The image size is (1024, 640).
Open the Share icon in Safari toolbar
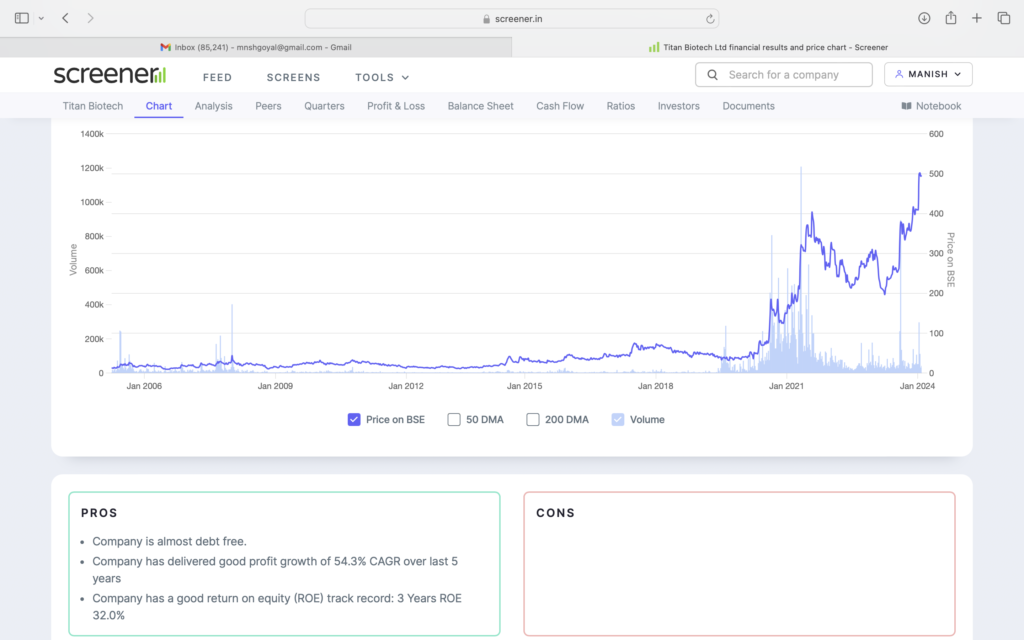[x=951, y=18]
